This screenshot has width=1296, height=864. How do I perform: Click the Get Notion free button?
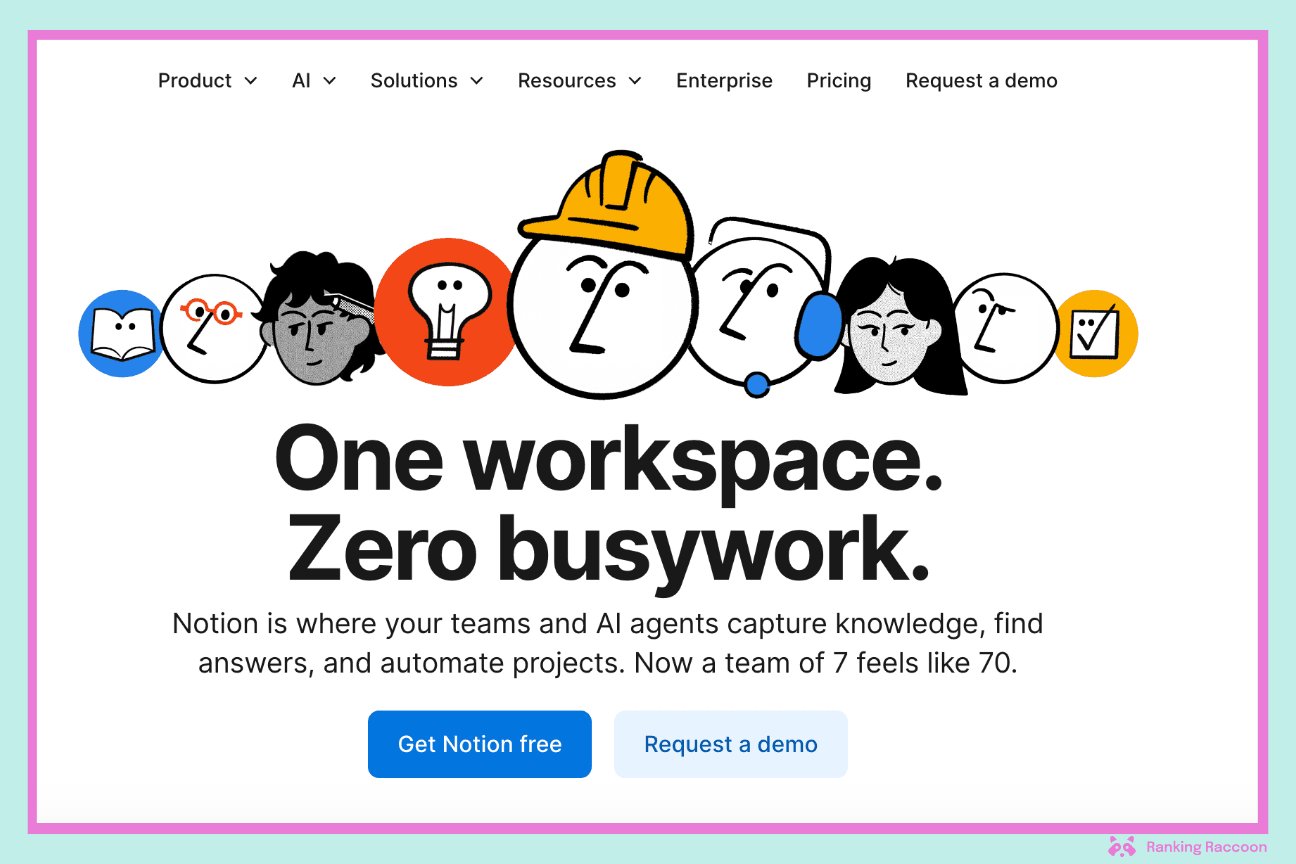click(479, 744)
